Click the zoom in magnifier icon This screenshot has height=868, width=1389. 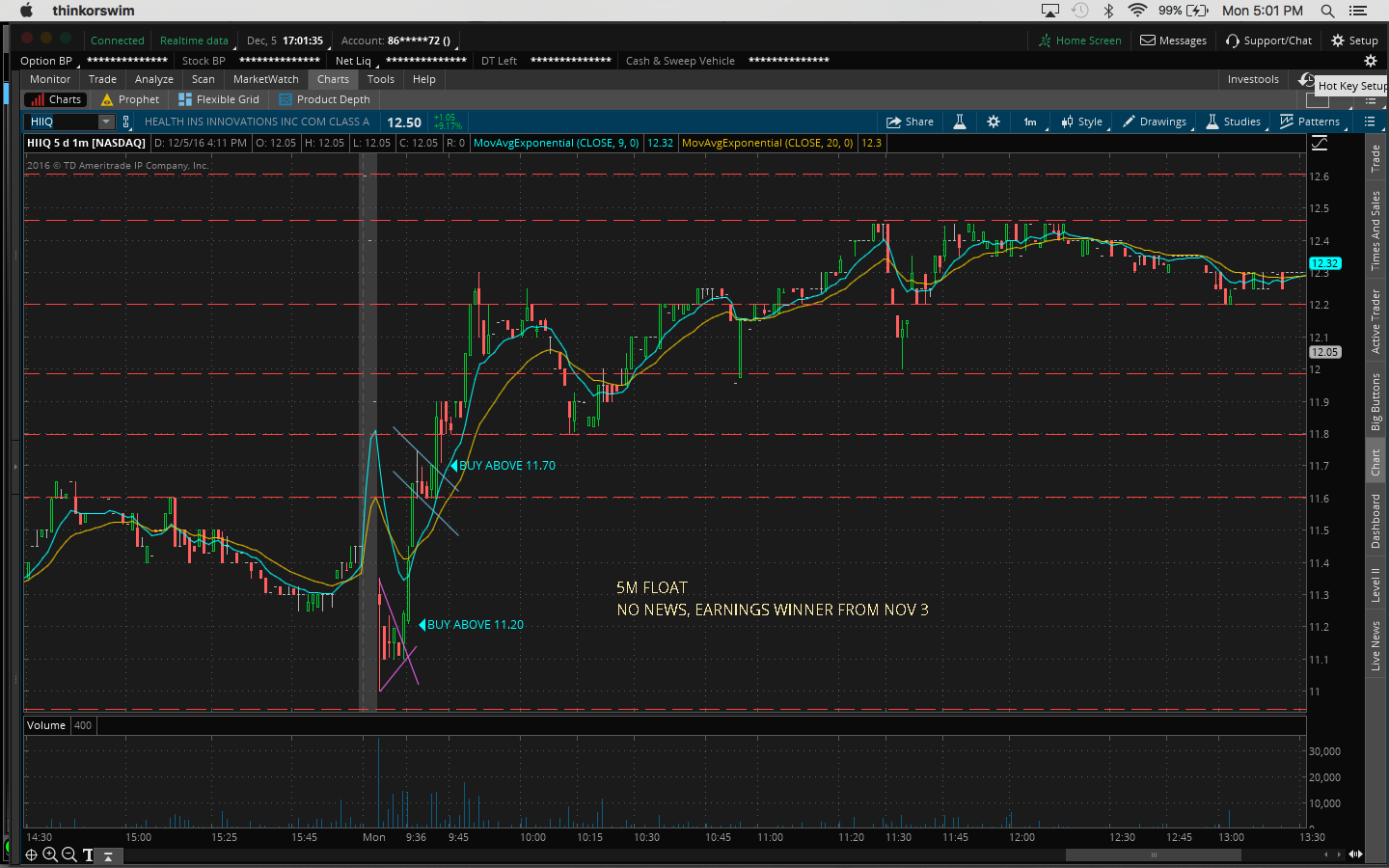[x=50, y=854]
